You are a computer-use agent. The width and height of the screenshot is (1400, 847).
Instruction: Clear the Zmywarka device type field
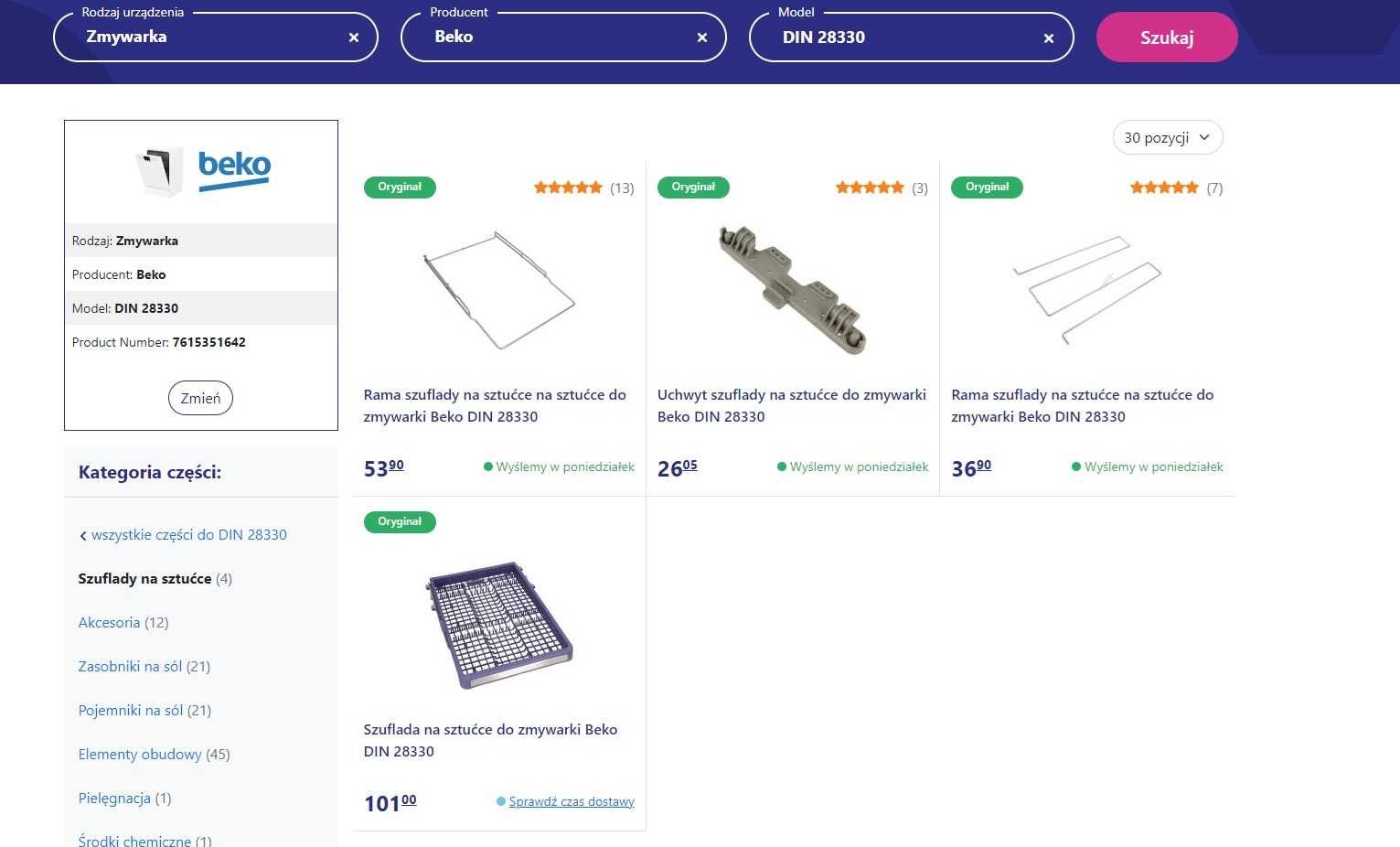354,38
